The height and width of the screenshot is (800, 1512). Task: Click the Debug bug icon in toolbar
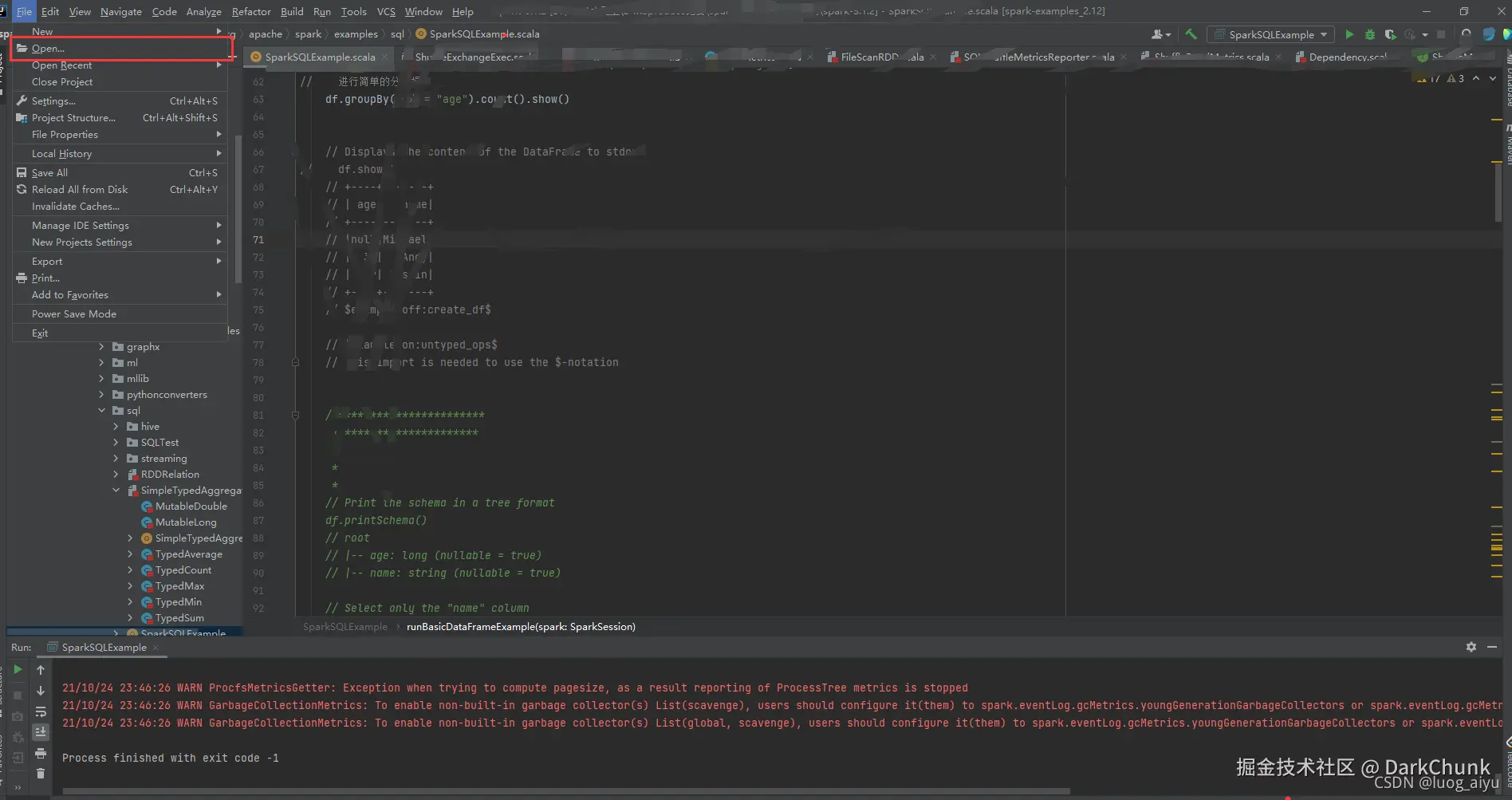(1370, 34)
